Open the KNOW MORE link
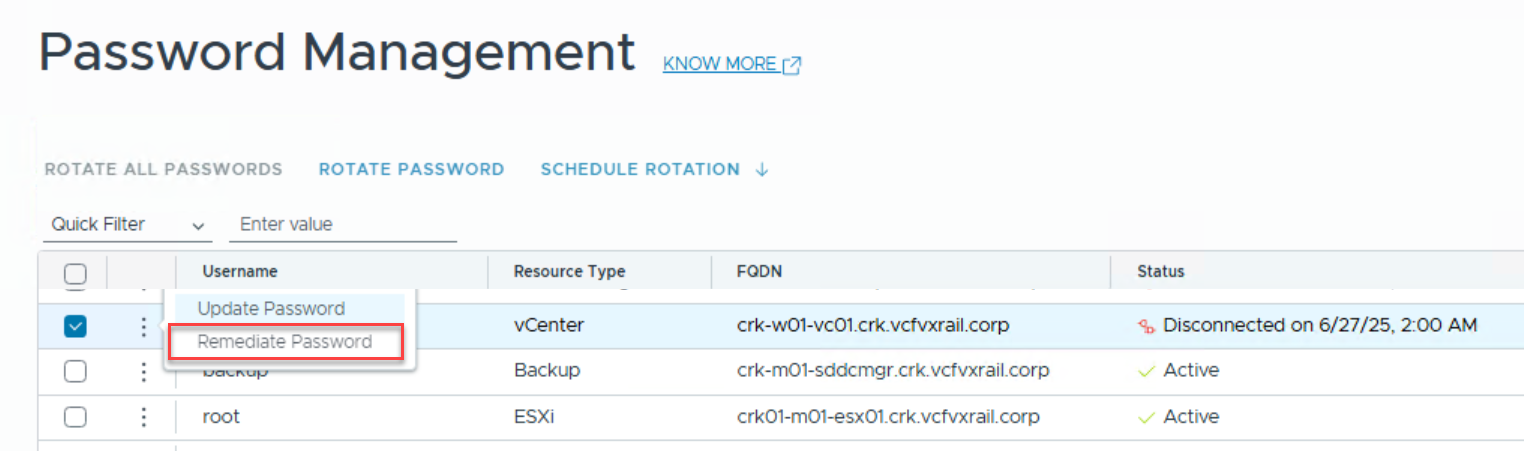This screenshot has height=451, width=1524. point(719,65)
